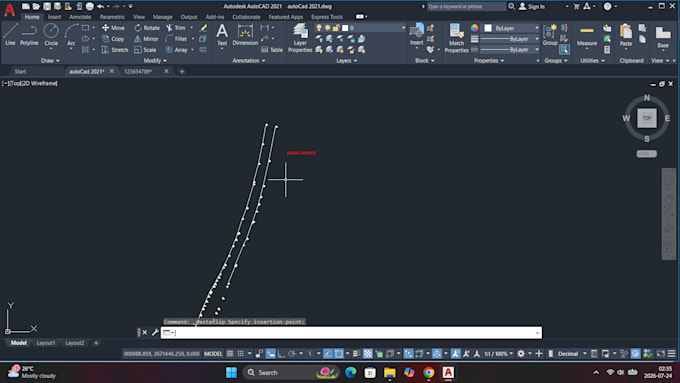Switch to the 123654789 drawing tab

click(137, 71)
